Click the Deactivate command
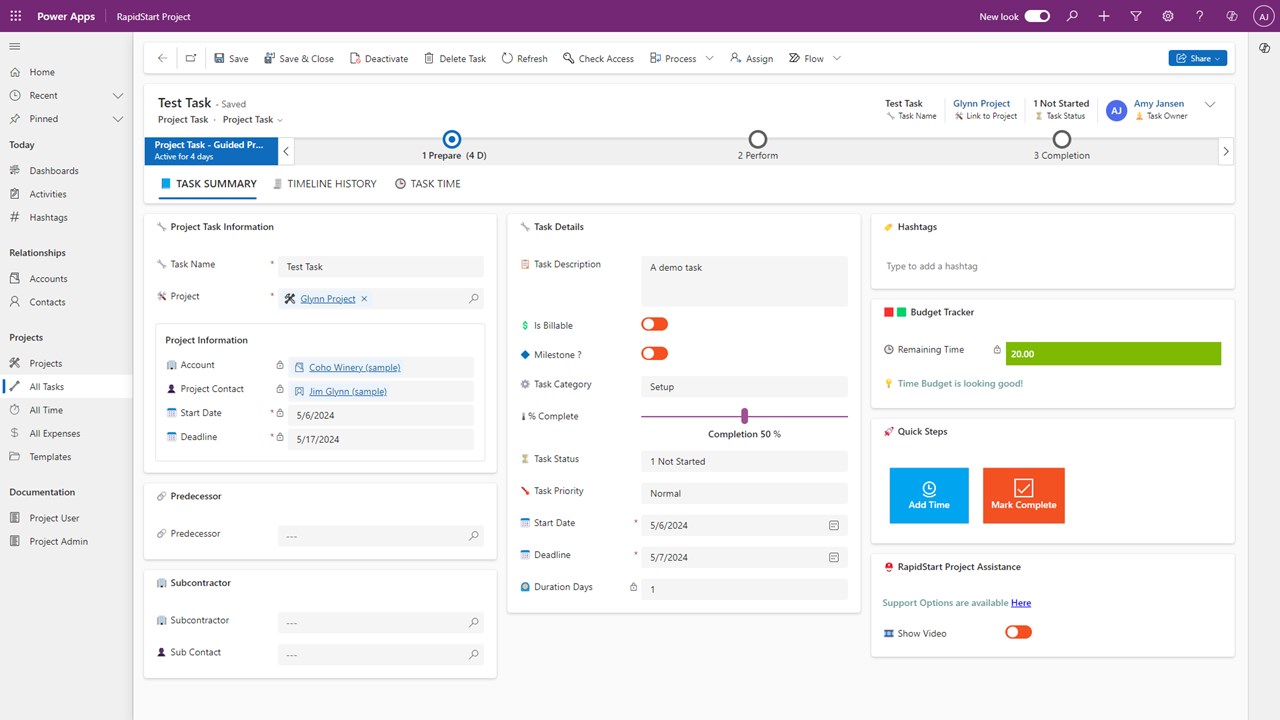This screenshot has height=720, width=1280. [379, 58]
